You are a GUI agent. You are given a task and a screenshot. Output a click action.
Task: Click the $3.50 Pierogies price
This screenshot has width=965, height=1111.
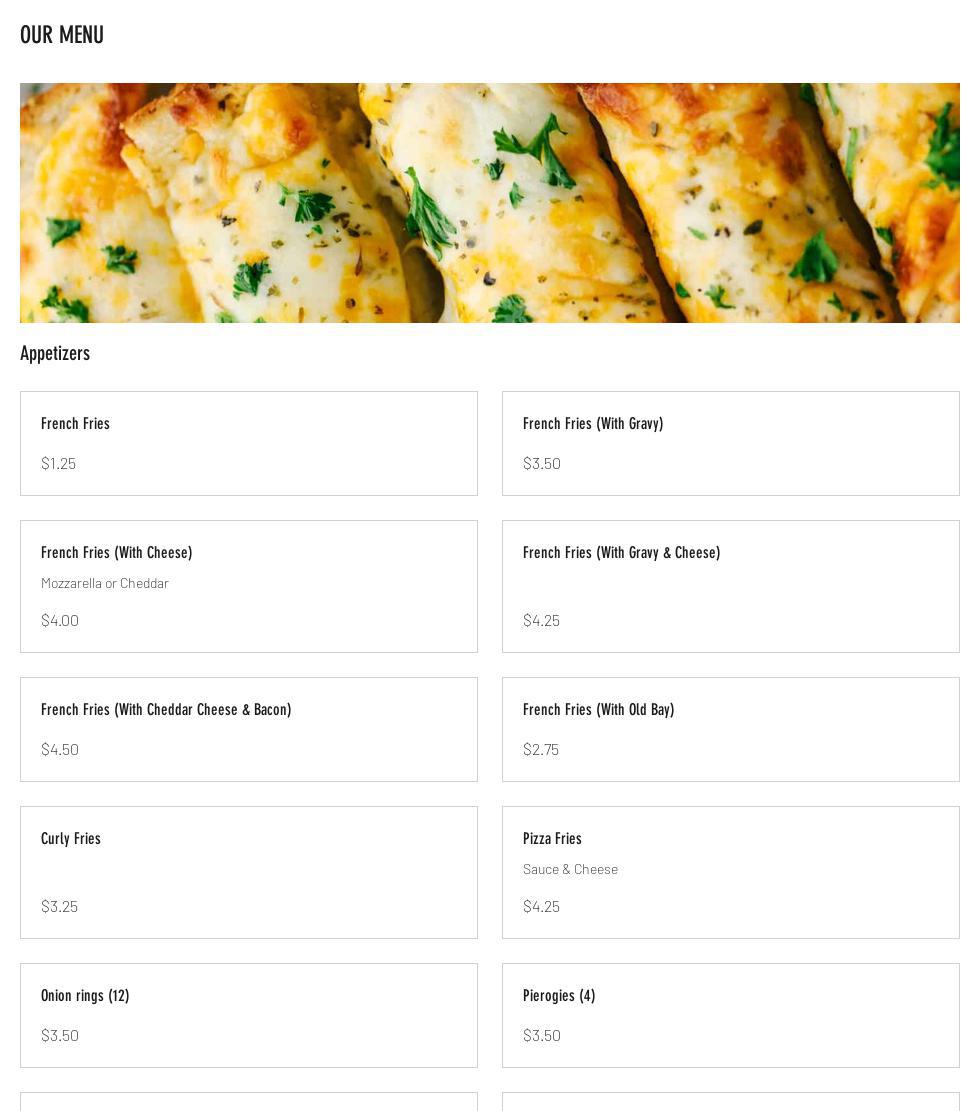pyautogui.click(x=541, y=1035)
